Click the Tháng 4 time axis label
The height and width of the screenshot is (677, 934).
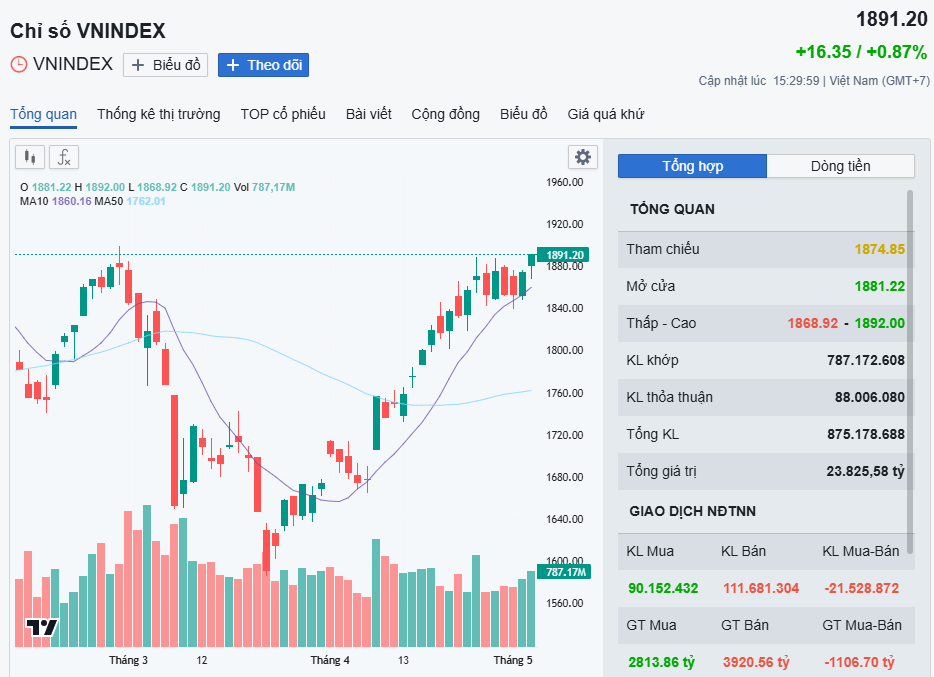click(x=329, y=660)
